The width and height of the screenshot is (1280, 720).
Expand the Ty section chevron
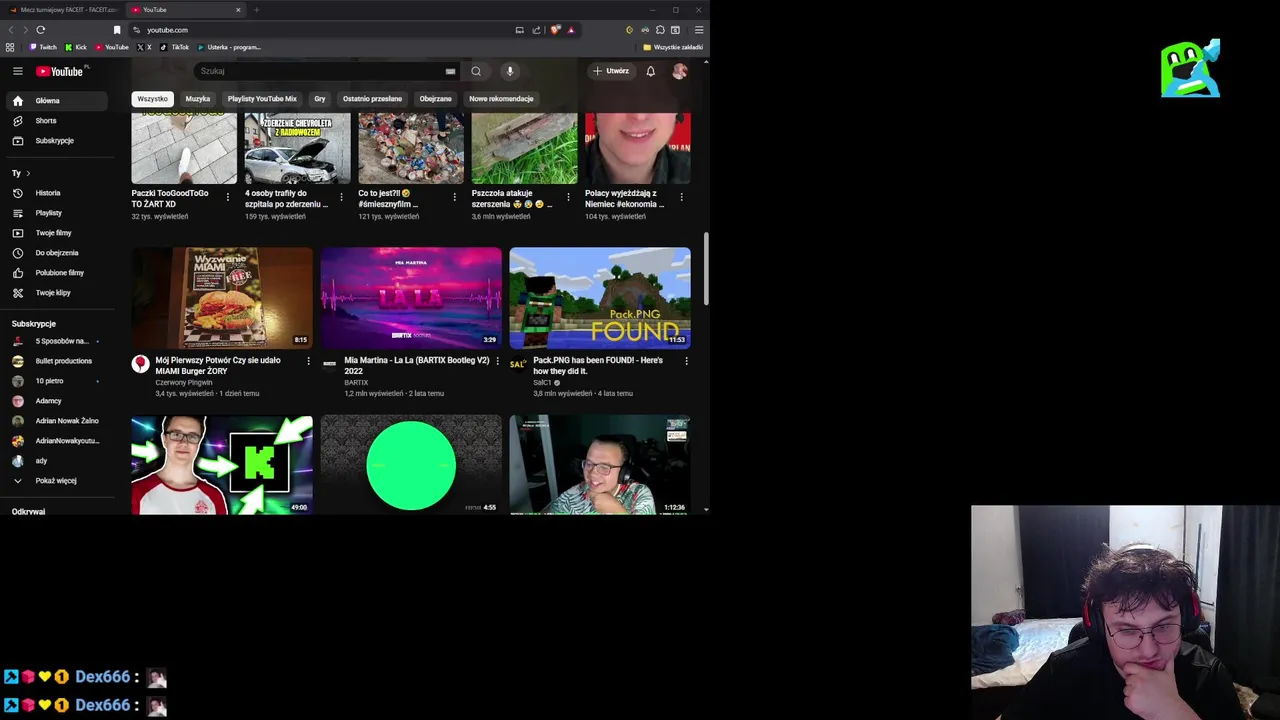28,173
